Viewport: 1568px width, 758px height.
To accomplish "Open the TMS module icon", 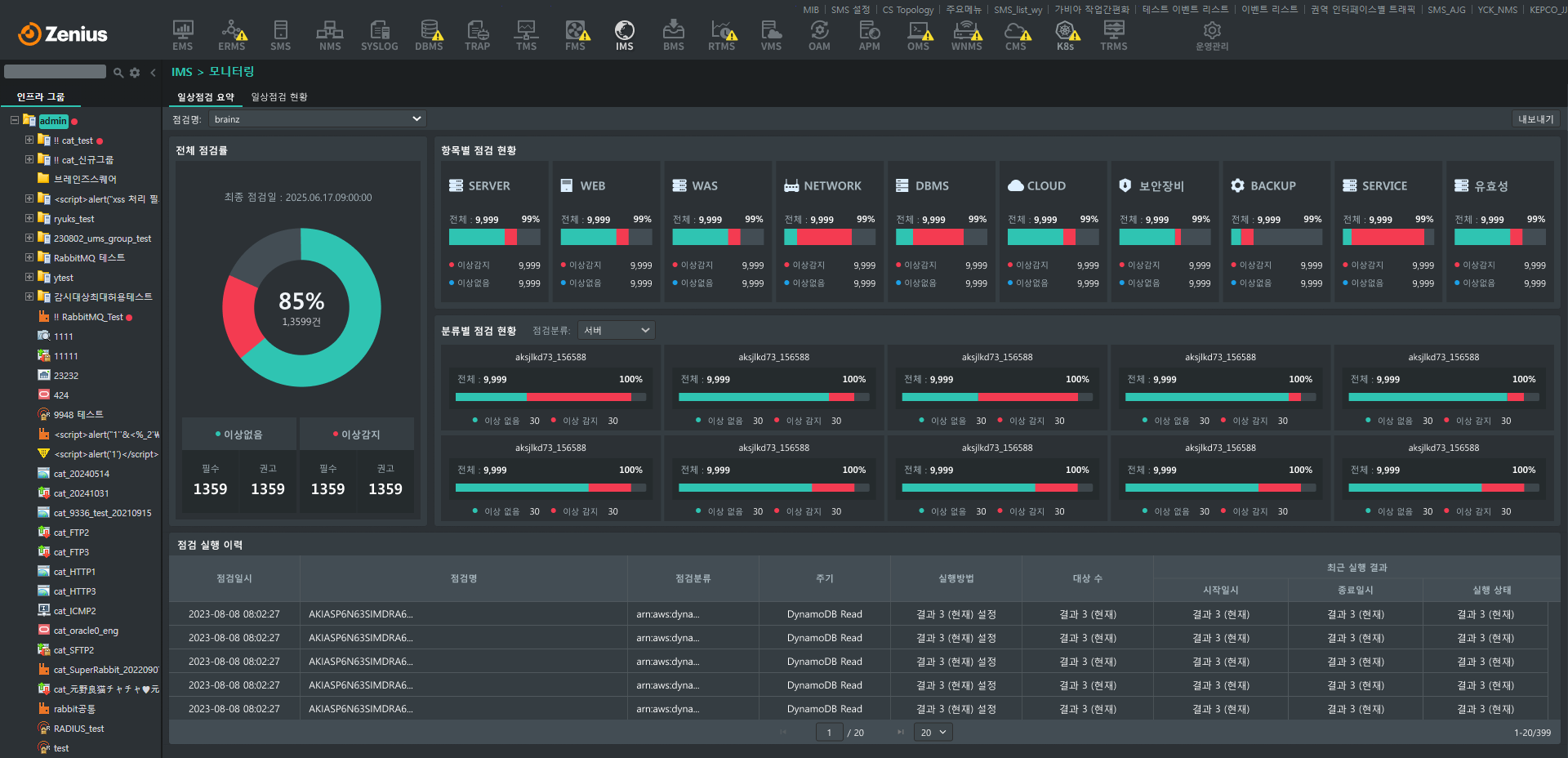I will click(527, 35).
